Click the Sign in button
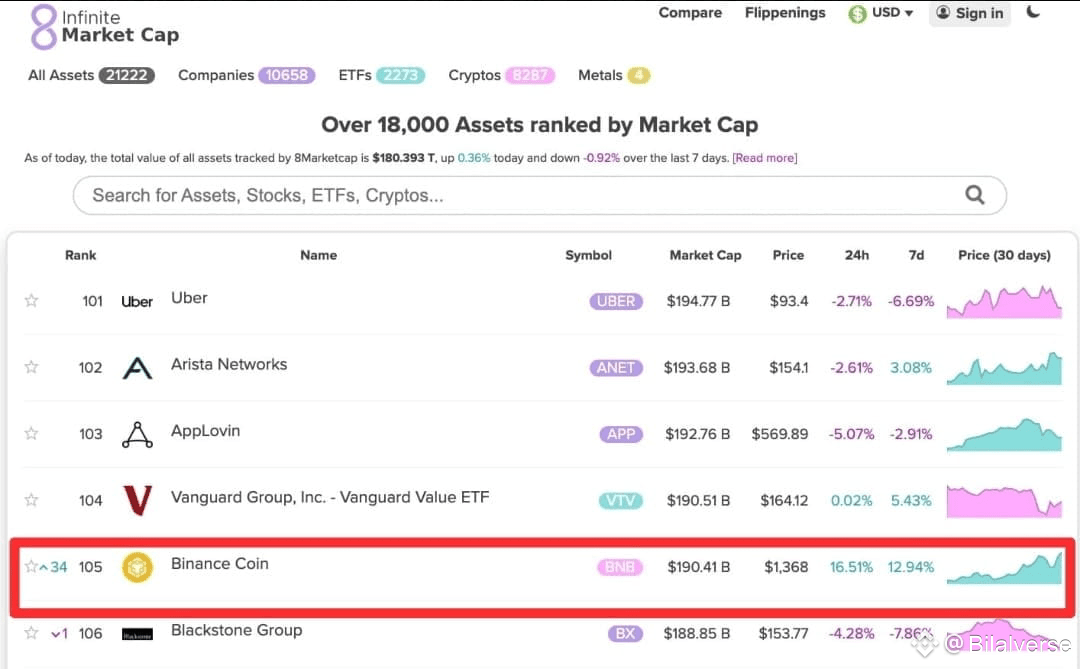The image size is (1080, 669). tap(970, 13)
